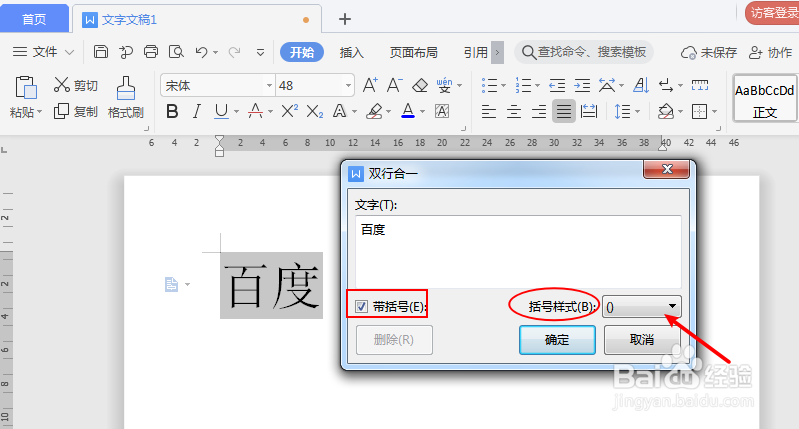
Task: Click 取消 button in dialog
Action: (x=642, y=340)
